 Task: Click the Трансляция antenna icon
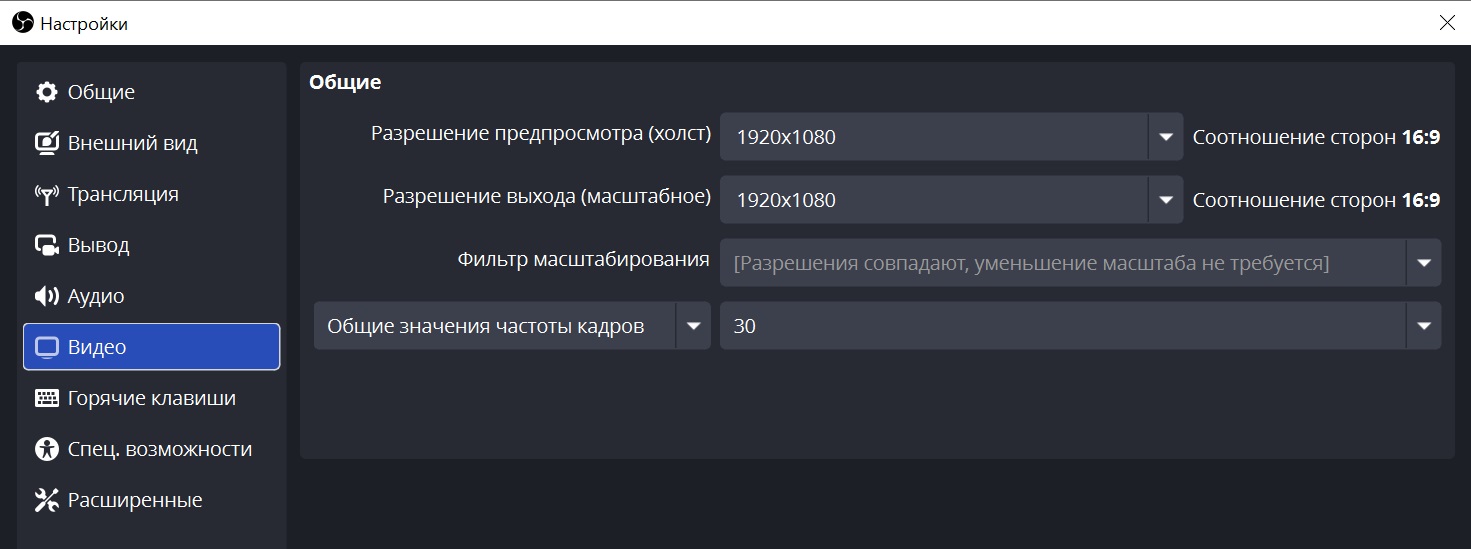[x=46, y=194]
